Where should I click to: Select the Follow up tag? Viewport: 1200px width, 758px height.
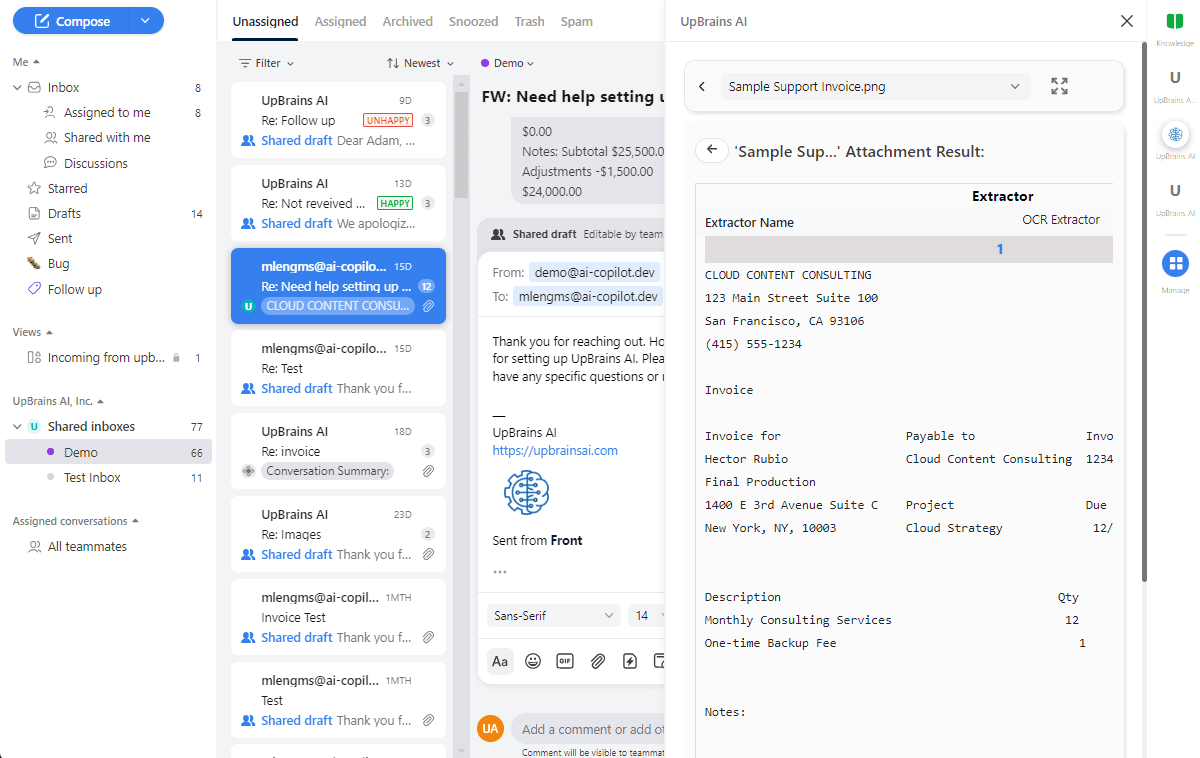(x=74, y=290)
